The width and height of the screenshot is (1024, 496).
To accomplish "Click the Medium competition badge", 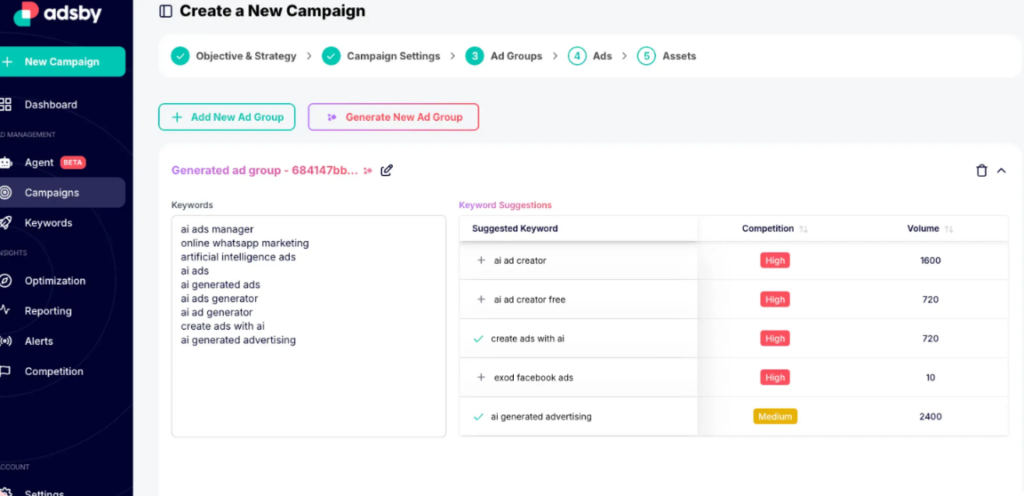I will coord(775,416).
